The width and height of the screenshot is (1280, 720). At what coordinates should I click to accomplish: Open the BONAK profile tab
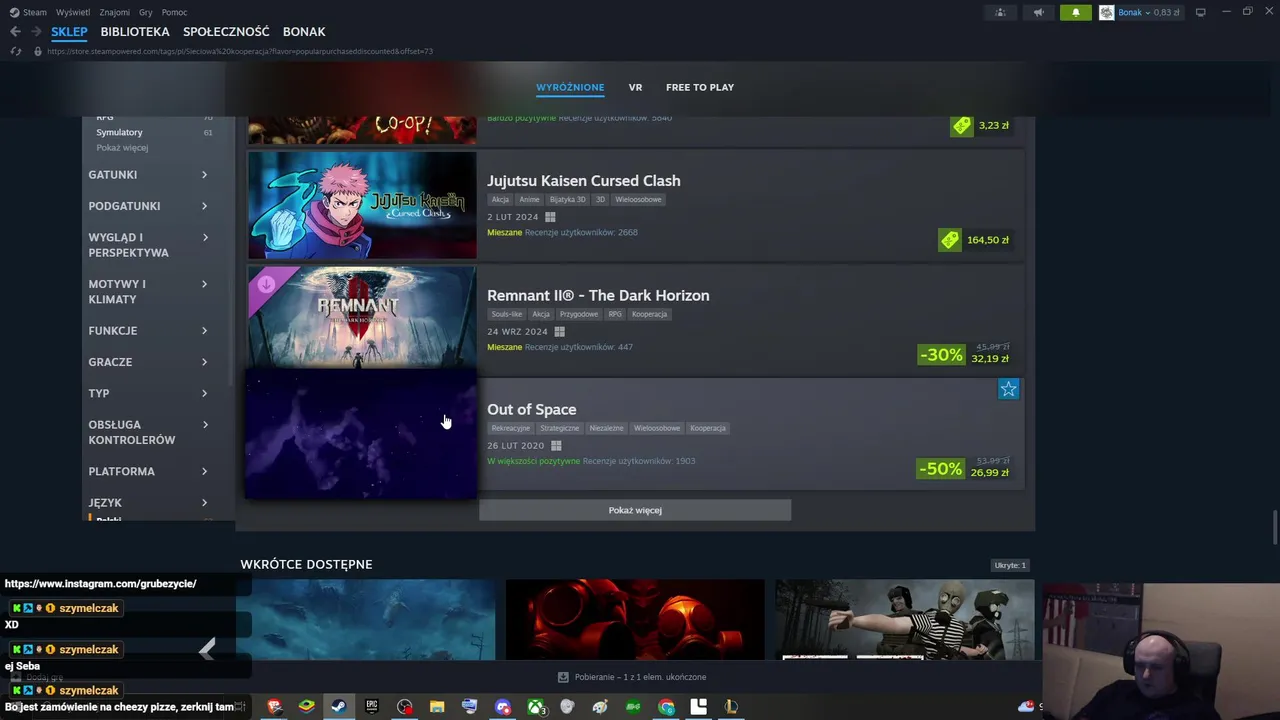coord(304,32)
